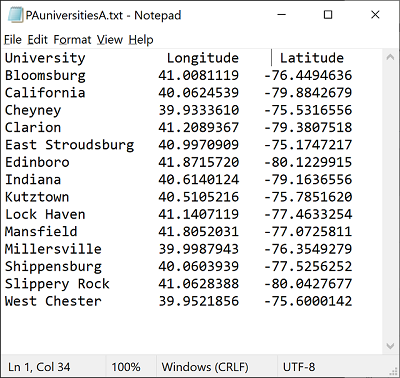The height and width of the screenshot is (378, 400).
Task: Click the Ln 1, Col 34 status entry
Action: 39,367
